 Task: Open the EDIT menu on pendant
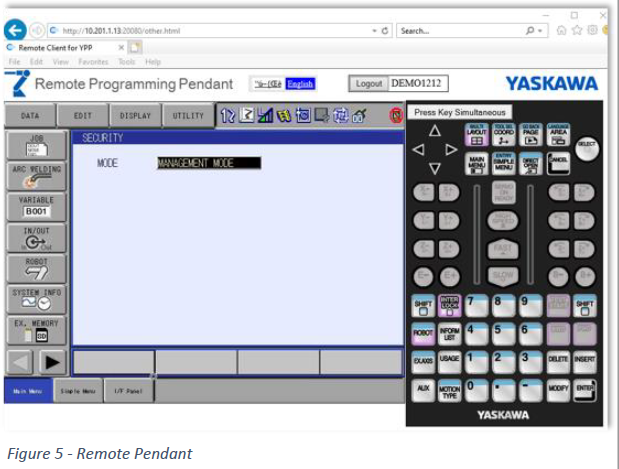click(83, 116)
